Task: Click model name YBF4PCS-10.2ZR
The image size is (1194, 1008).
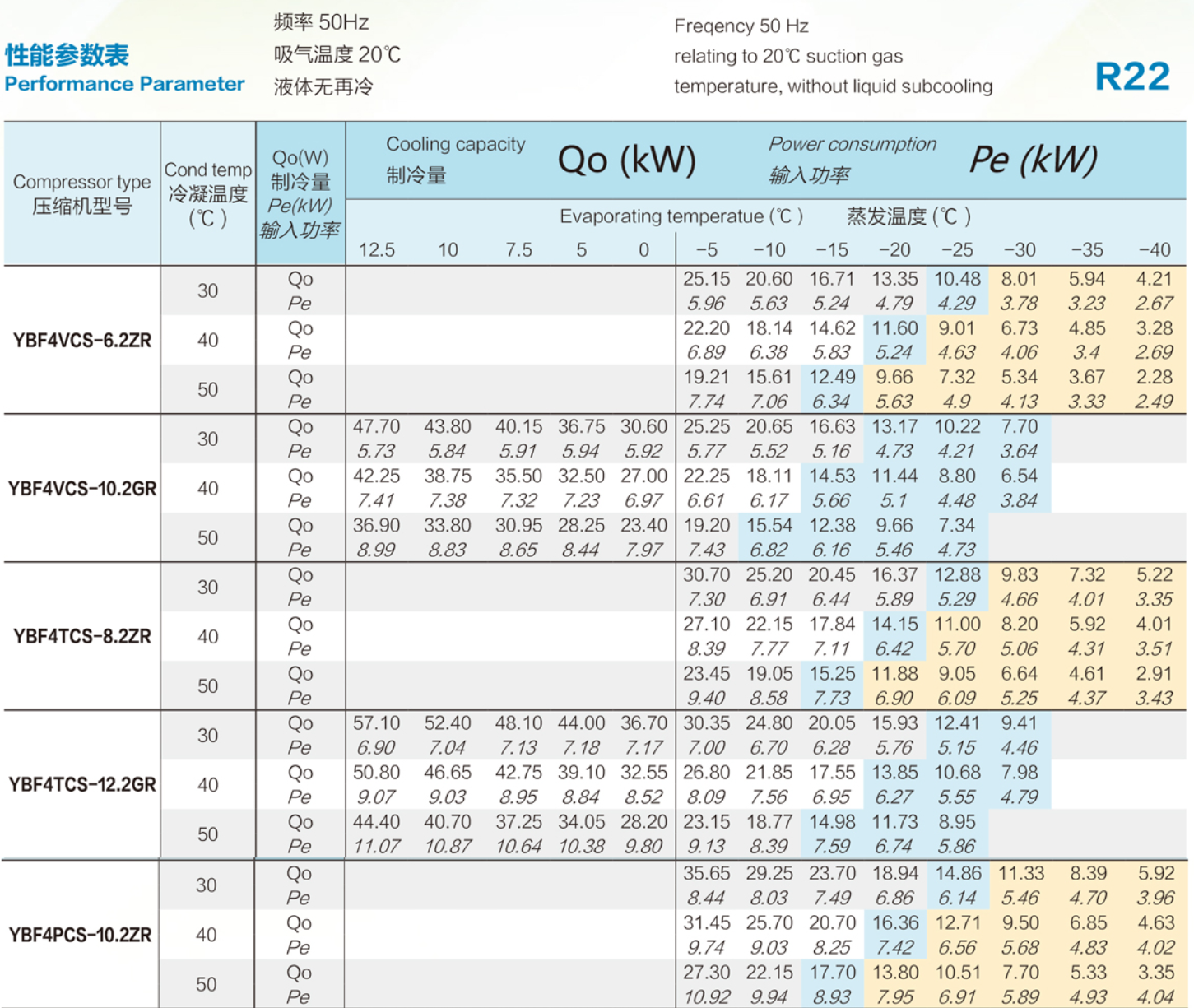Action: pos(81,935)
